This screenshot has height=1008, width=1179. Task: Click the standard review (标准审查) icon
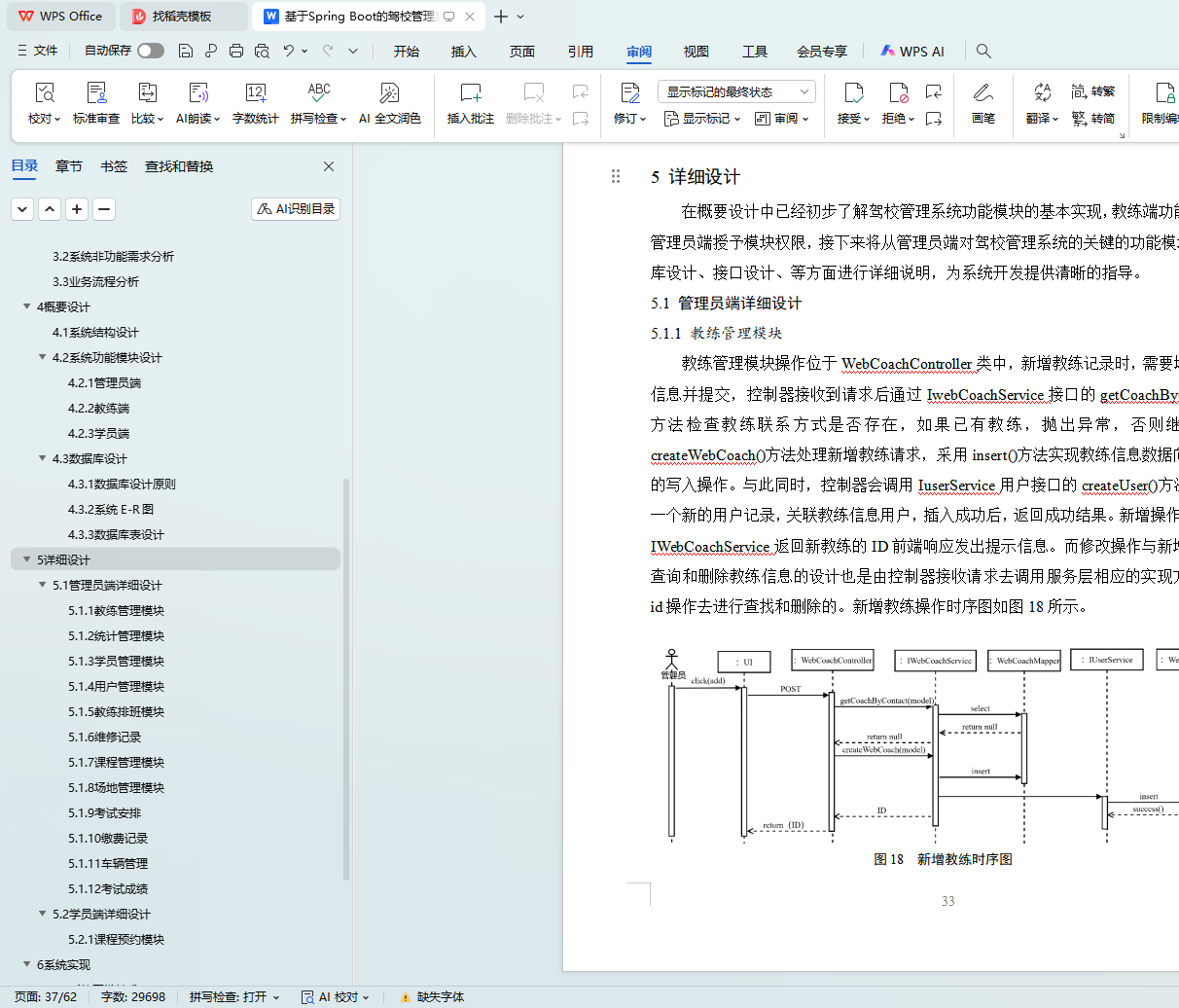pyautogui.click(x=96, y=93)
